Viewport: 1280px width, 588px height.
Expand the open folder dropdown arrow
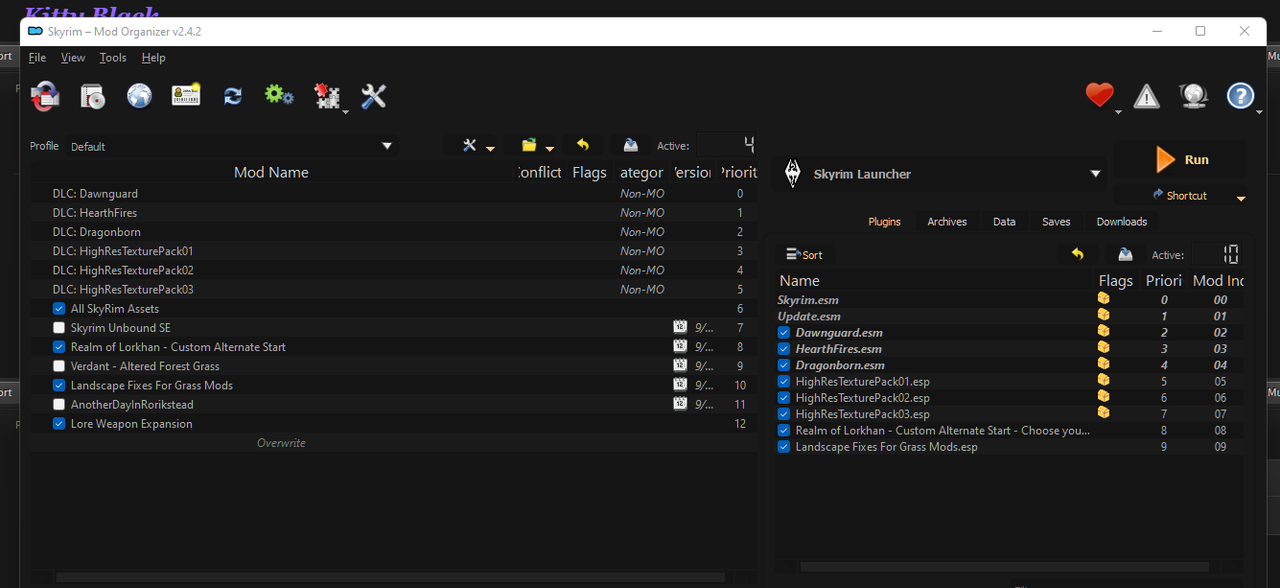coord(550,148)
